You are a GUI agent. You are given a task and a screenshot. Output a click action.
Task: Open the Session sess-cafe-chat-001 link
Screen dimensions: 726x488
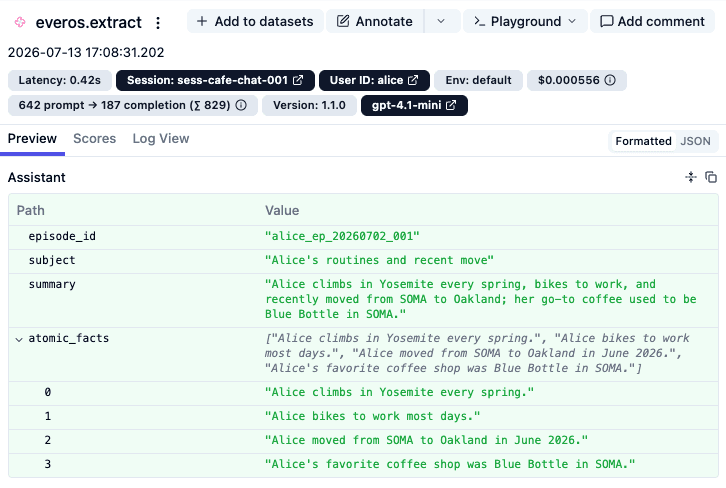point(215,80)
